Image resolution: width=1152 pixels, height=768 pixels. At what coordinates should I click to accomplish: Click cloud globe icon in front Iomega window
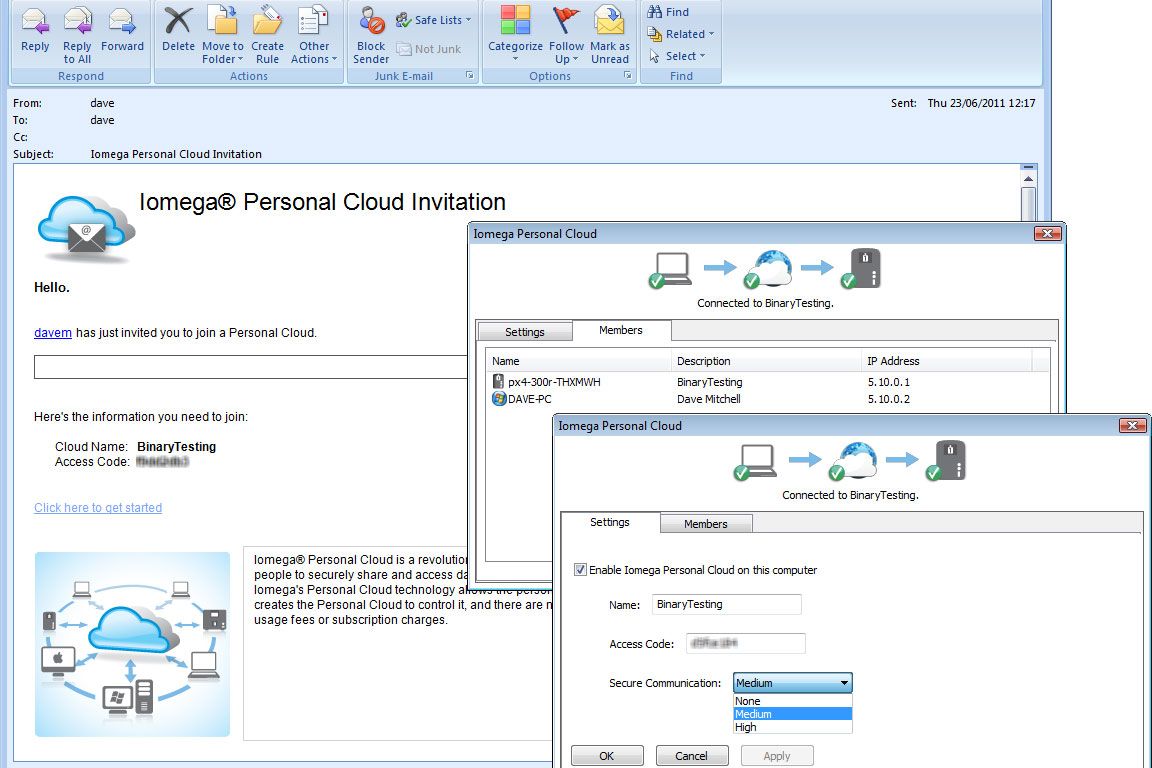tap(853, 462)
